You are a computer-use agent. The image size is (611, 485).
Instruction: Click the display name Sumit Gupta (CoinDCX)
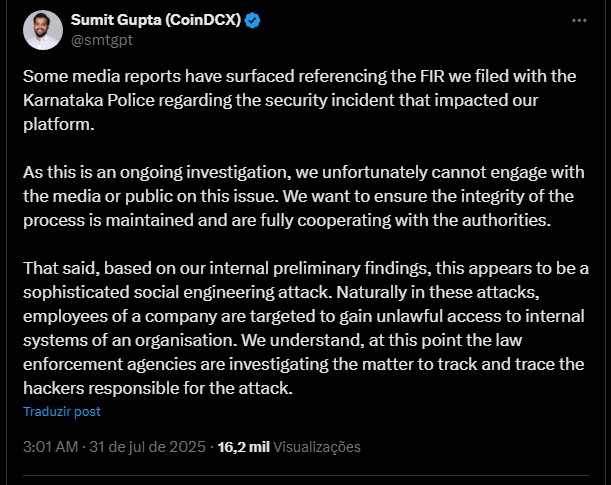(x=156, y=19)
